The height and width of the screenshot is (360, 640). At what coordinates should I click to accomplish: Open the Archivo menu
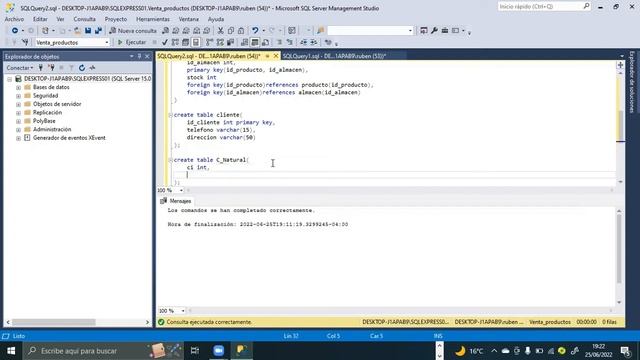[x=14, y=19]
